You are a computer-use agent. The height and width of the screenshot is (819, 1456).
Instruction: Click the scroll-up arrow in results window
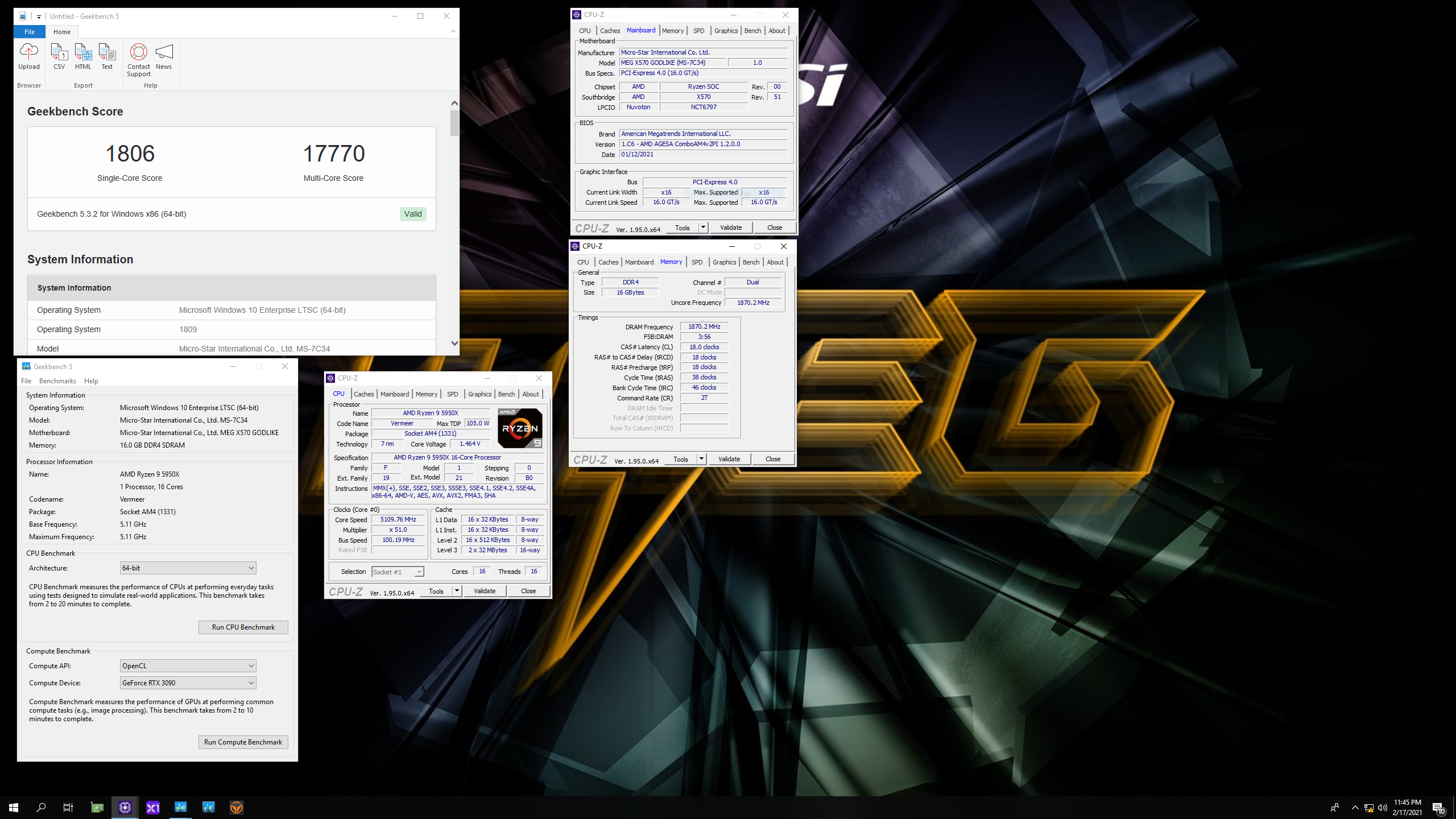[x=454, y=103]
